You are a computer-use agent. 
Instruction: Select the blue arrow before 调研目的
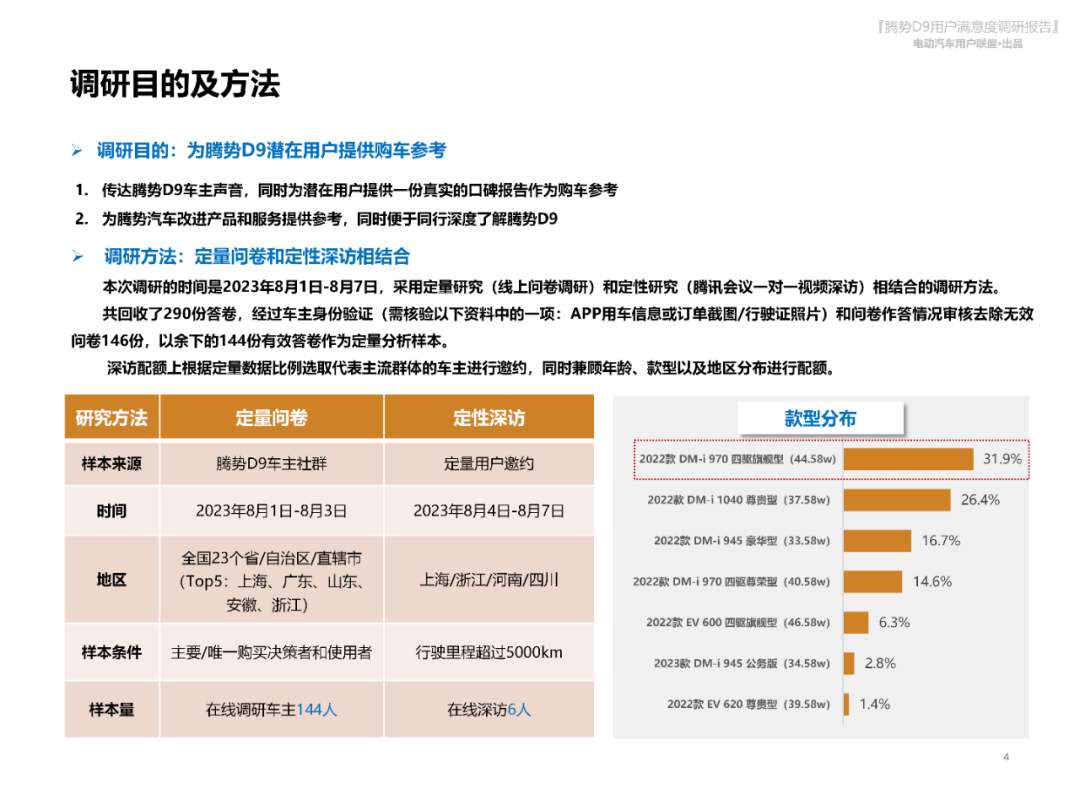click(79, 148)
